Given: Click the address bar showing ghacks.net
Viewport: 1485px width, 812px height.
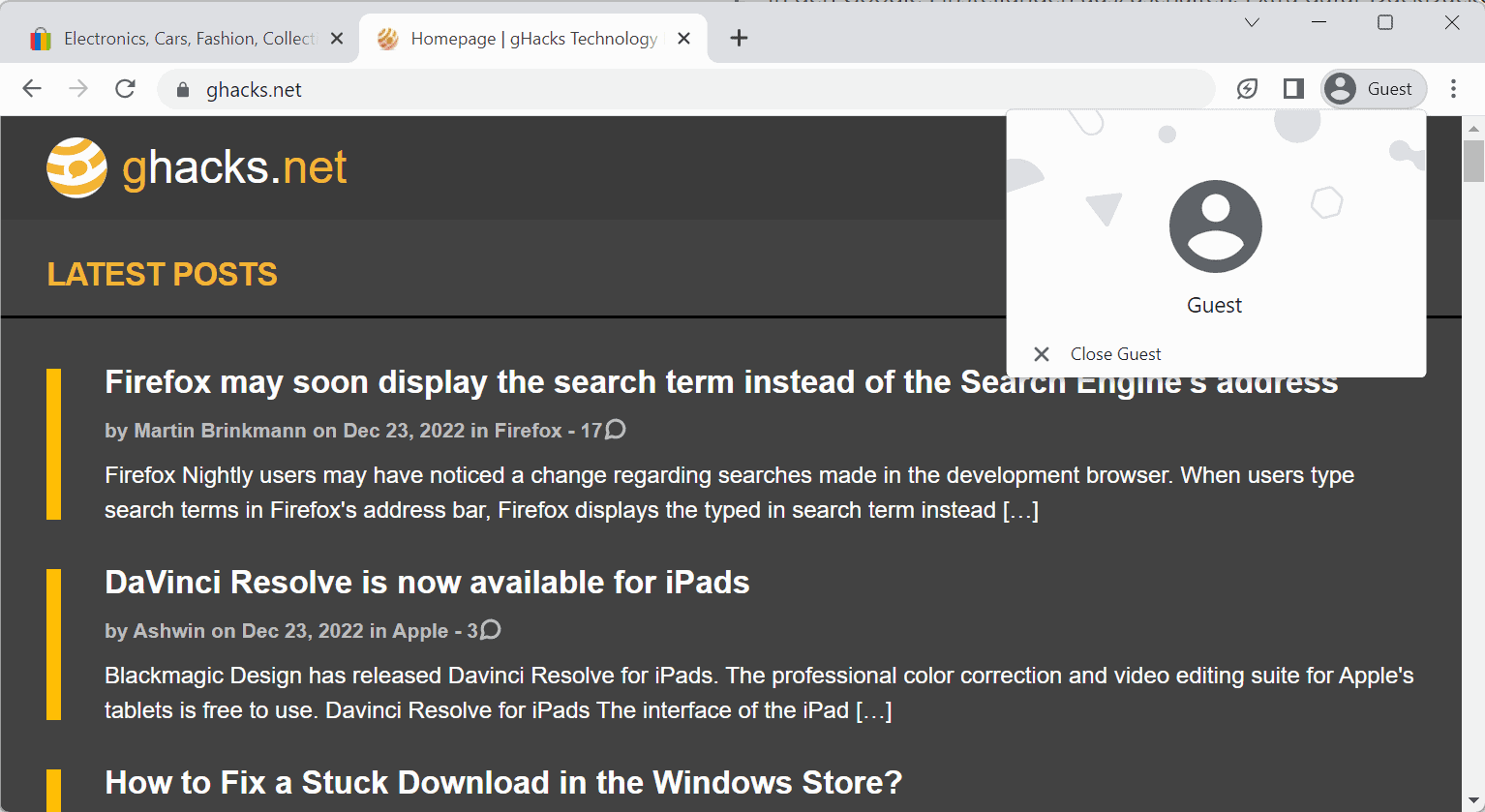Looking at the screenshot, I should [x=678, y=90].
